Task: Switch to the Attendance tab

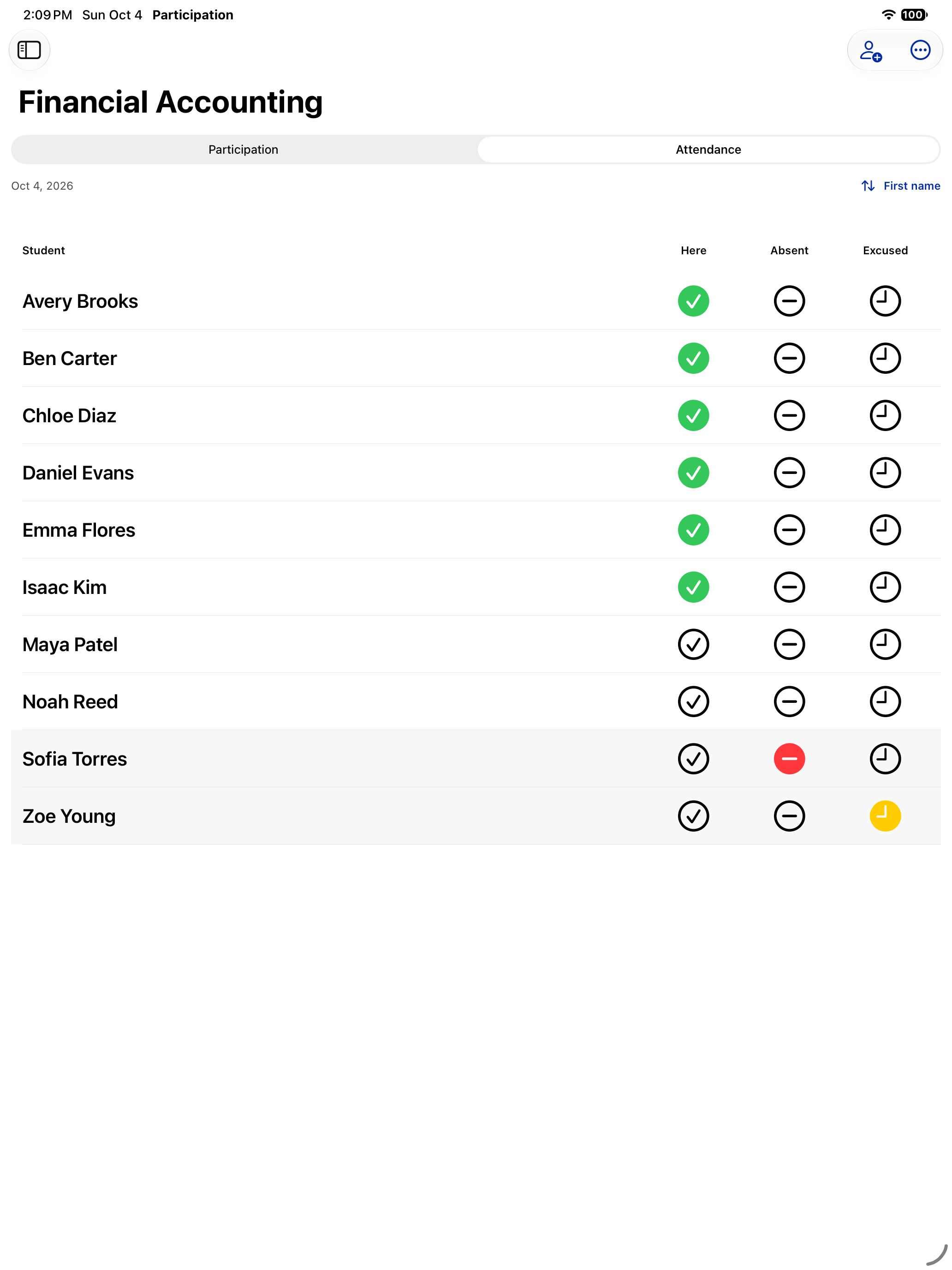Action: point(708,149)
